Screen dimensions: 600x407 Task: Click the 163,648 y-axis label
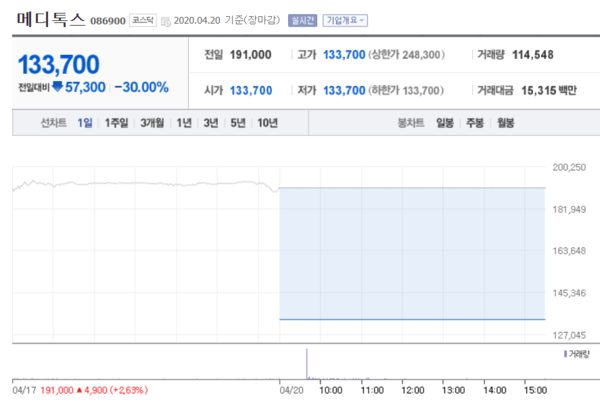[569, 251]
